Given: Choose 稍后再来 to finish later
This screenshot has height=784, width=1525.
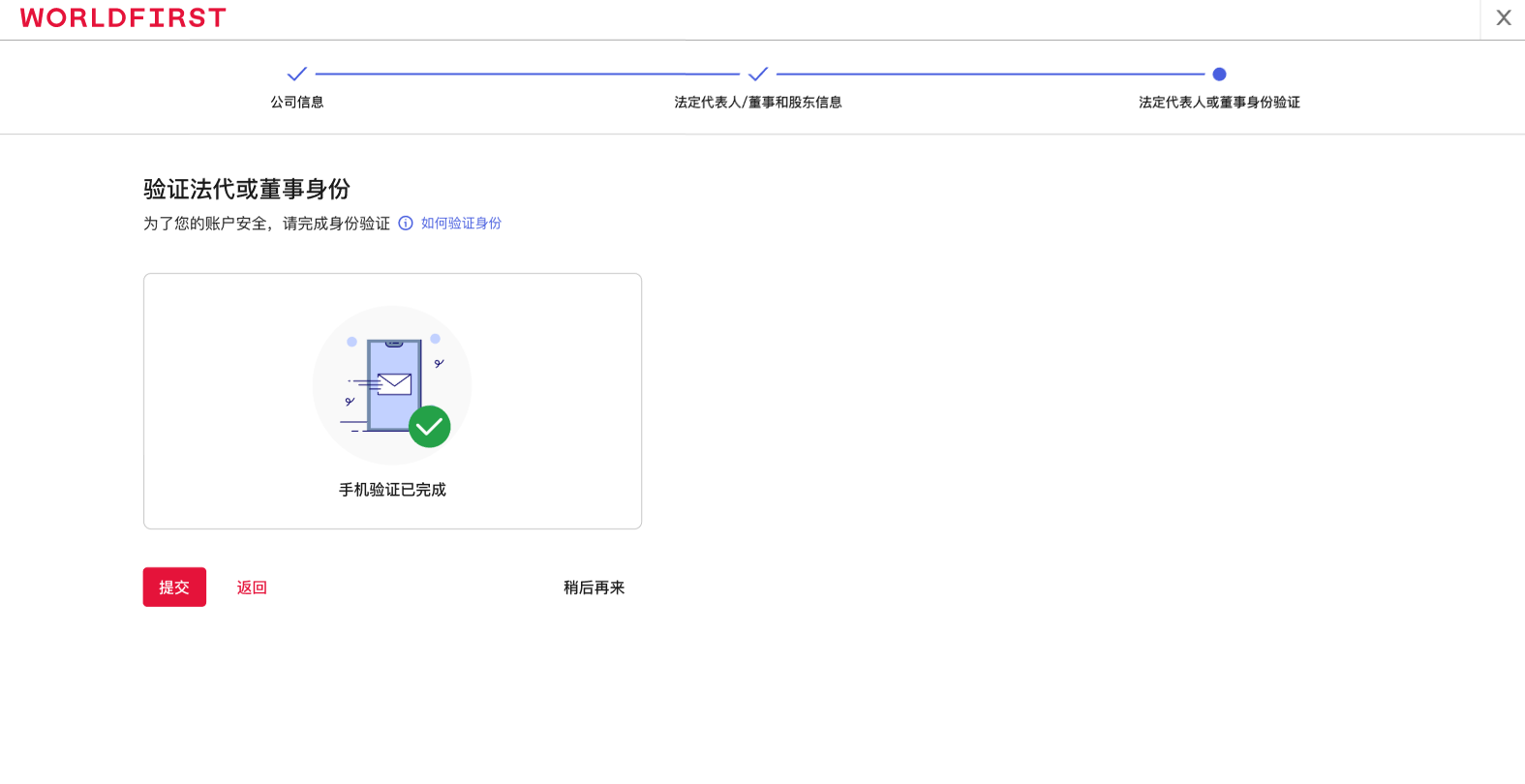Looking at the screenshot, I should [x=595, y=588].
